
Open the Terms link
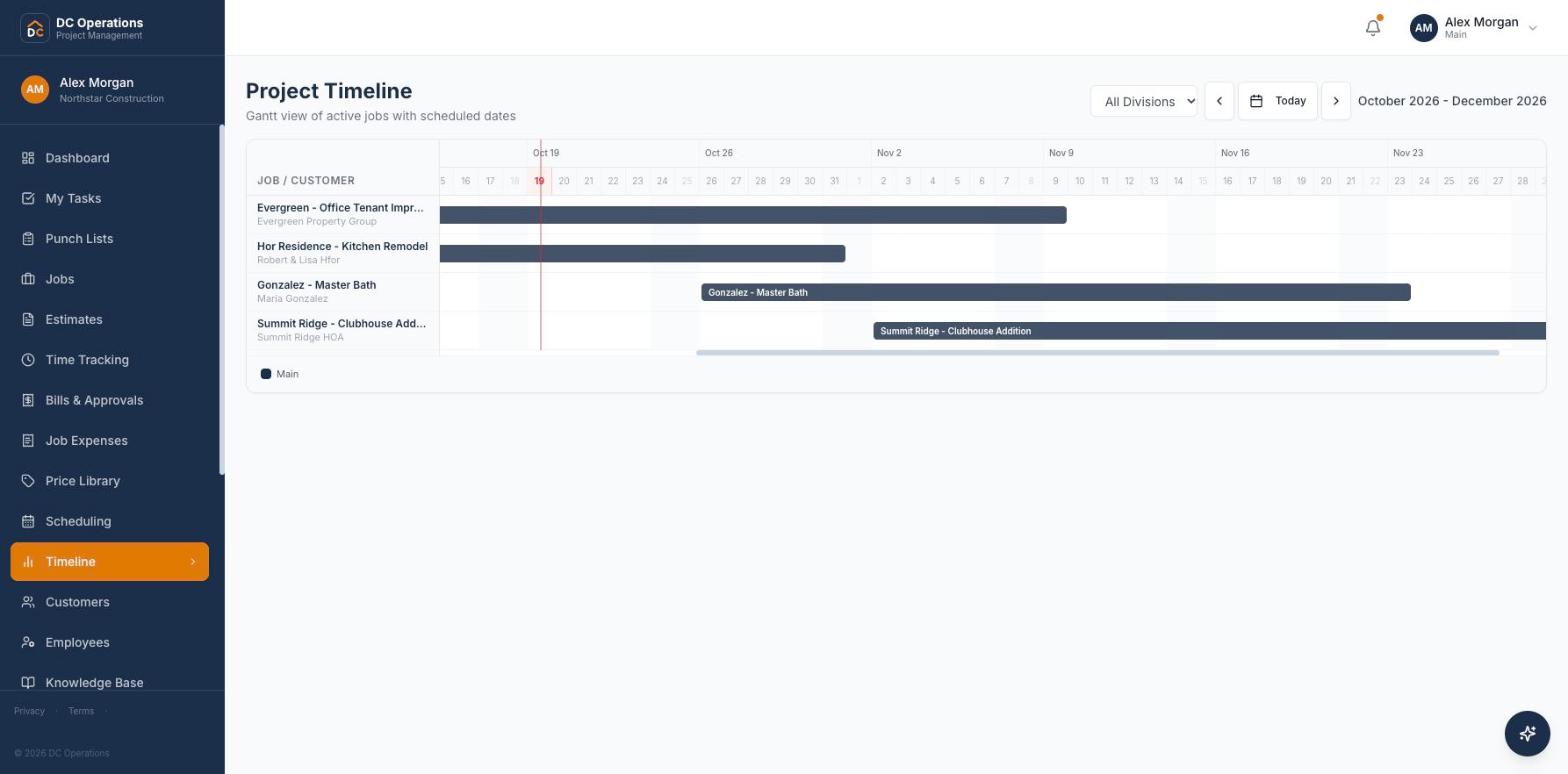pos(81,711)
